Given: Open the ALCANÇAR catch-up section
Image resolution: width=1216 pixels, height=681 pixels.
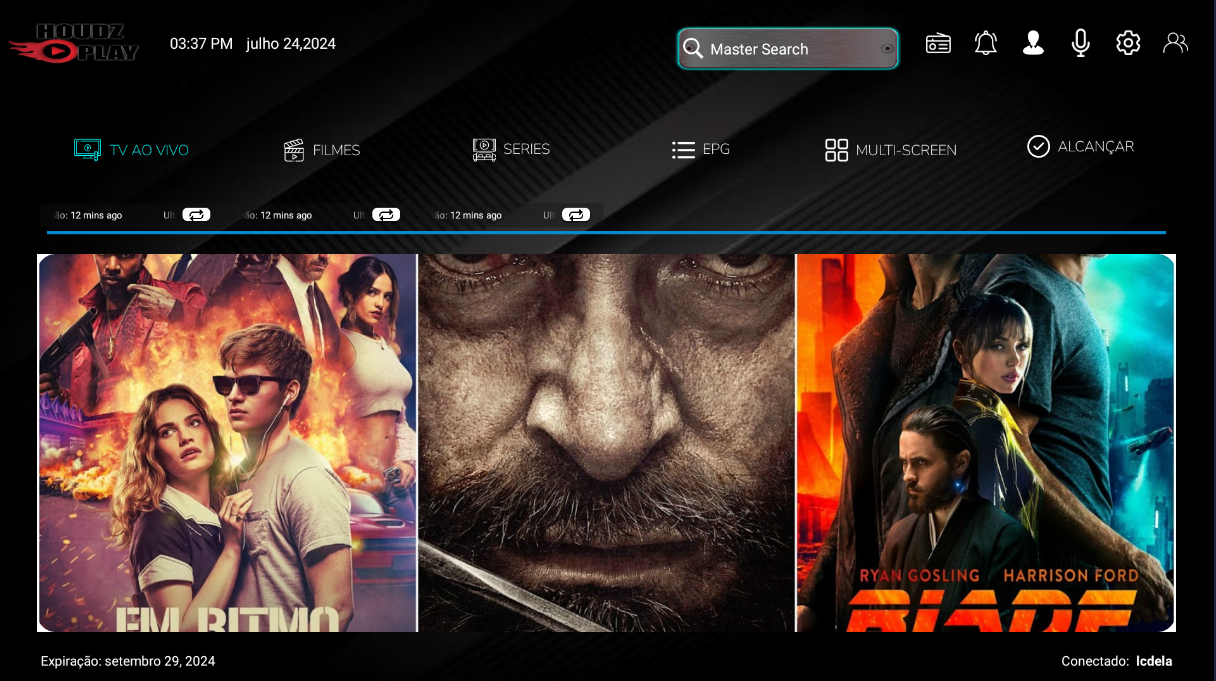Looking at the screenshot, I should click(1080, 147).
